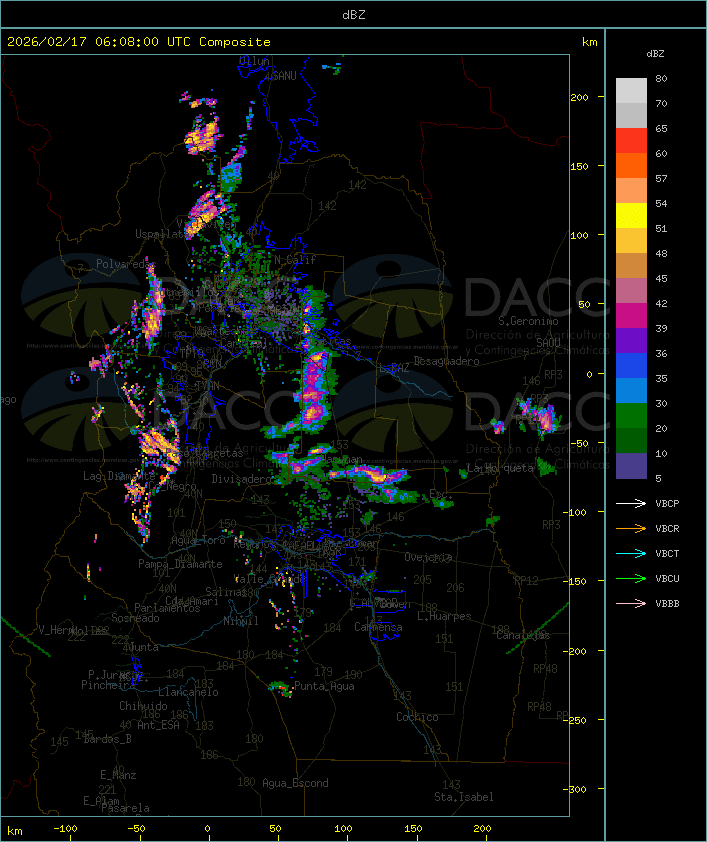Click the VBCP legend label
The height and width of the screenshot is (842, 707).
click(667, 504)
